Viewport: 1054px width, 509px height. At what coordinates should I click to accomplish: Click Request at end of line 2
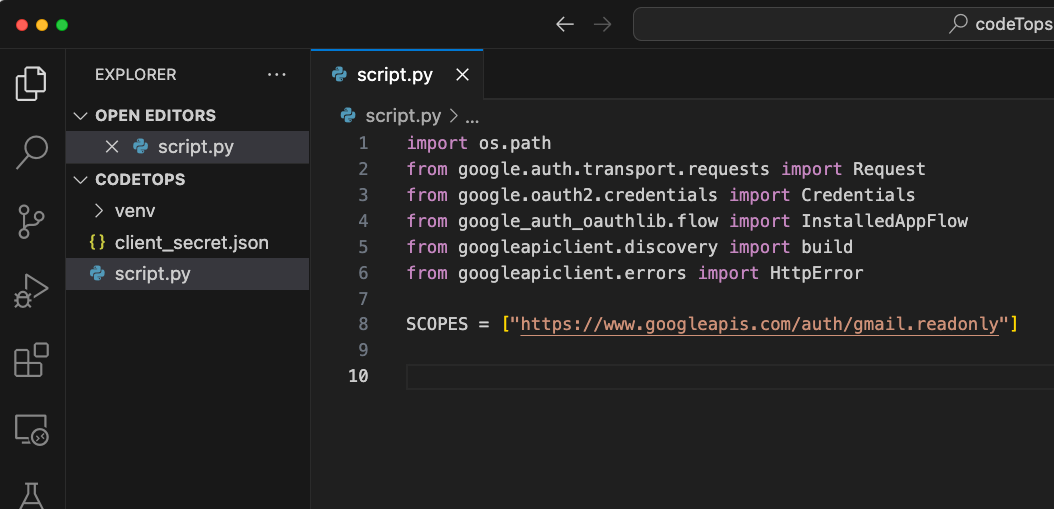click(x=889, y=169)
